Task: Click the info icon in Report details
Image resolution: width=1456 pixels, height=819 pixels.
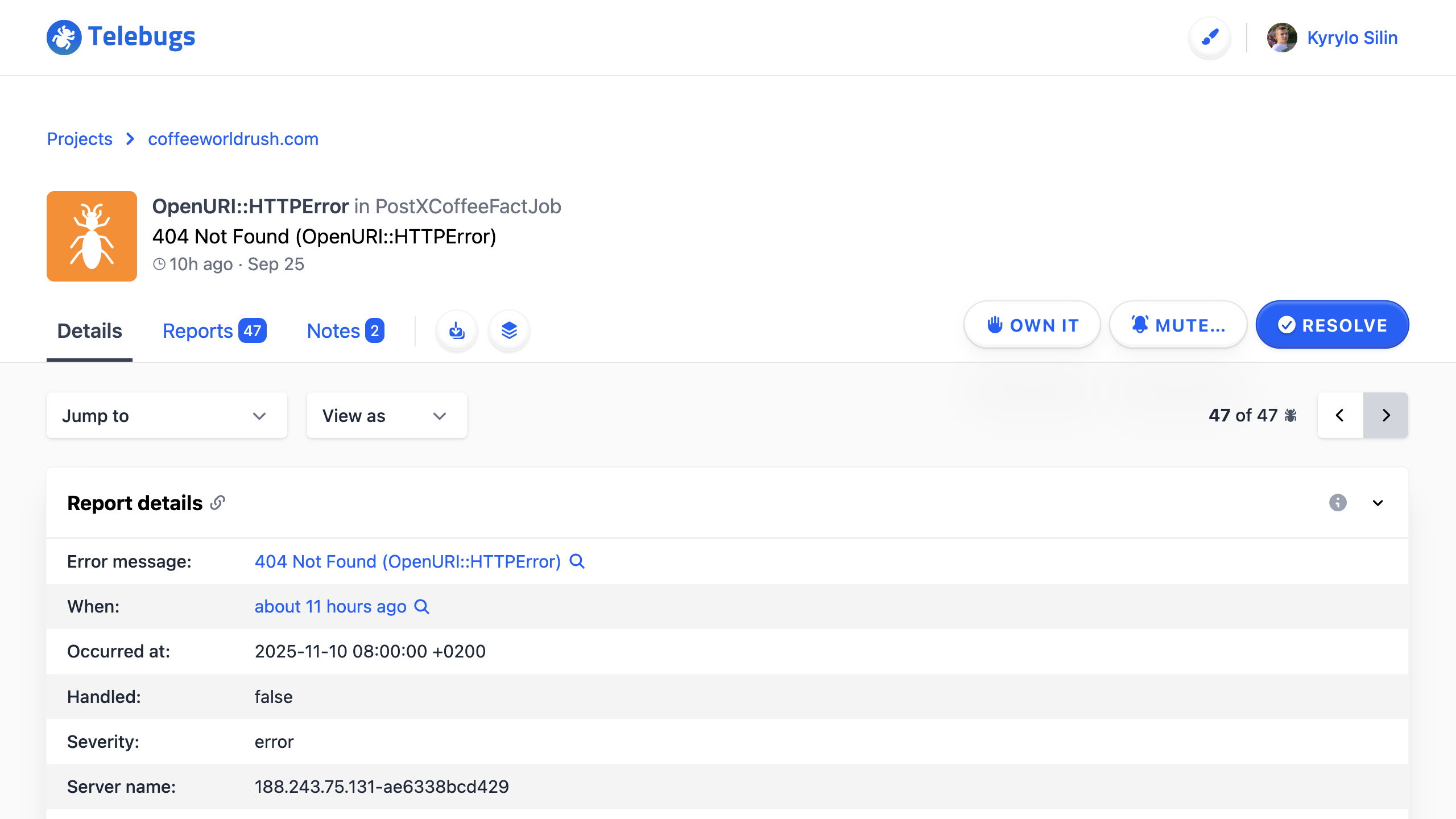Action: pos(1338,503)
